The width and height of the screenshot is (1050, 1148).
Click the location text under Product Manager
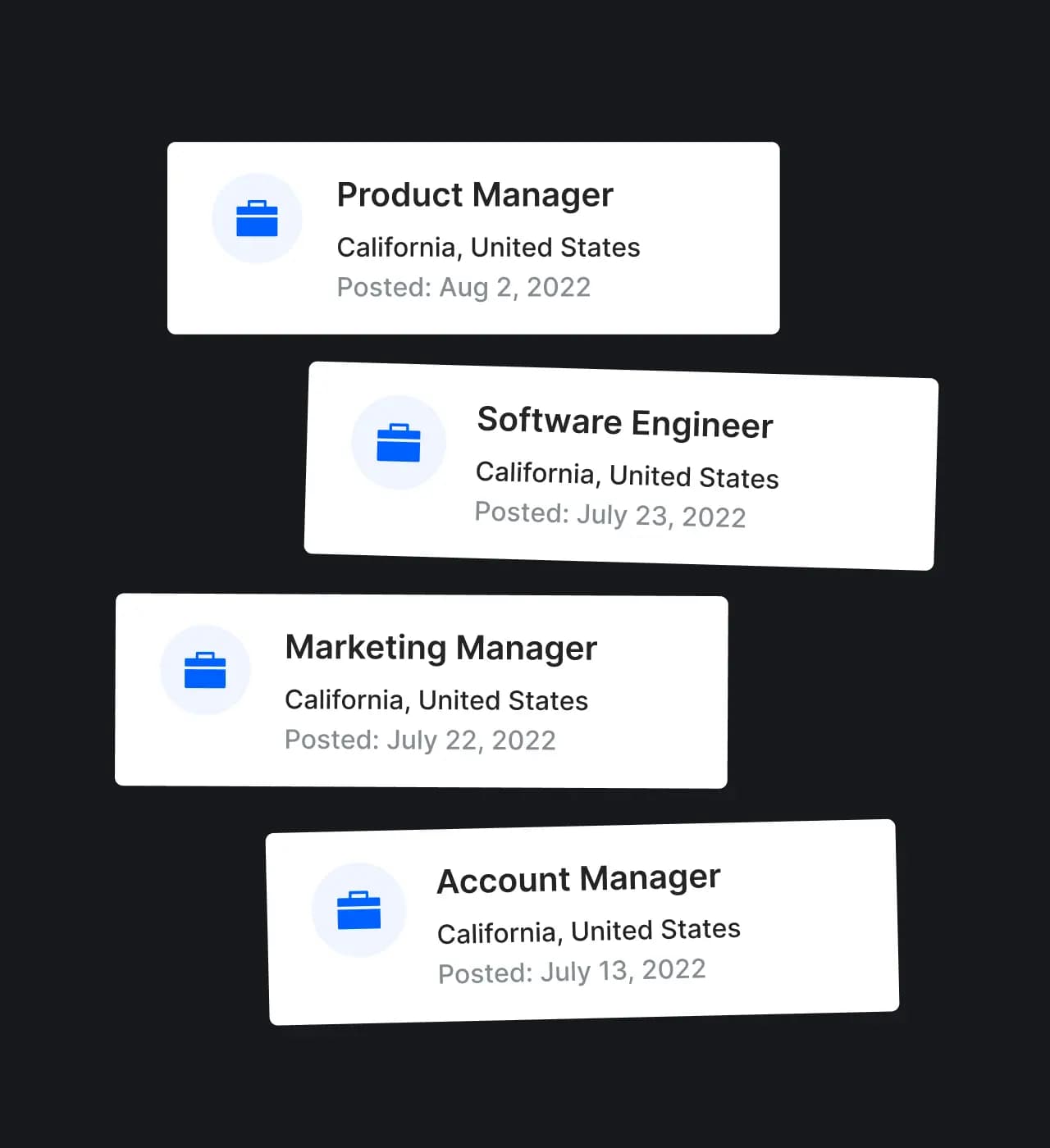tap(488, 247)
